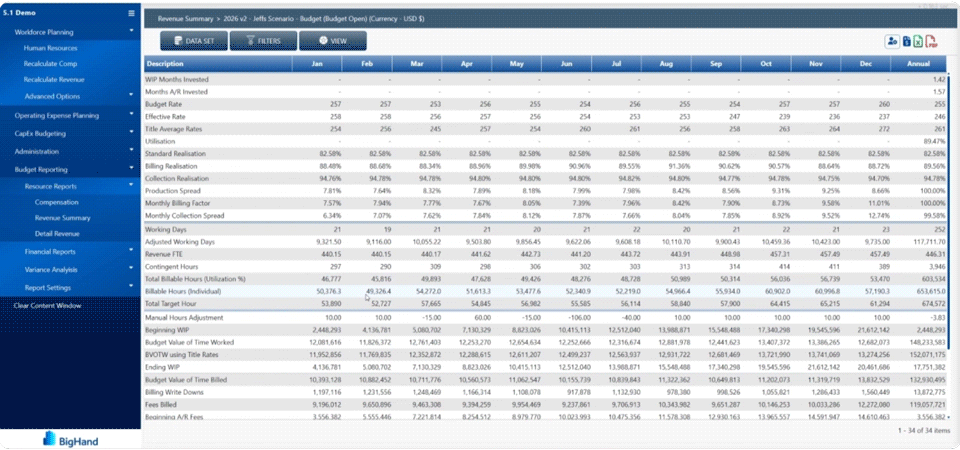Select the Contingent Hours row label
This screenshot has height=450, width=960.
pos(169,267)
